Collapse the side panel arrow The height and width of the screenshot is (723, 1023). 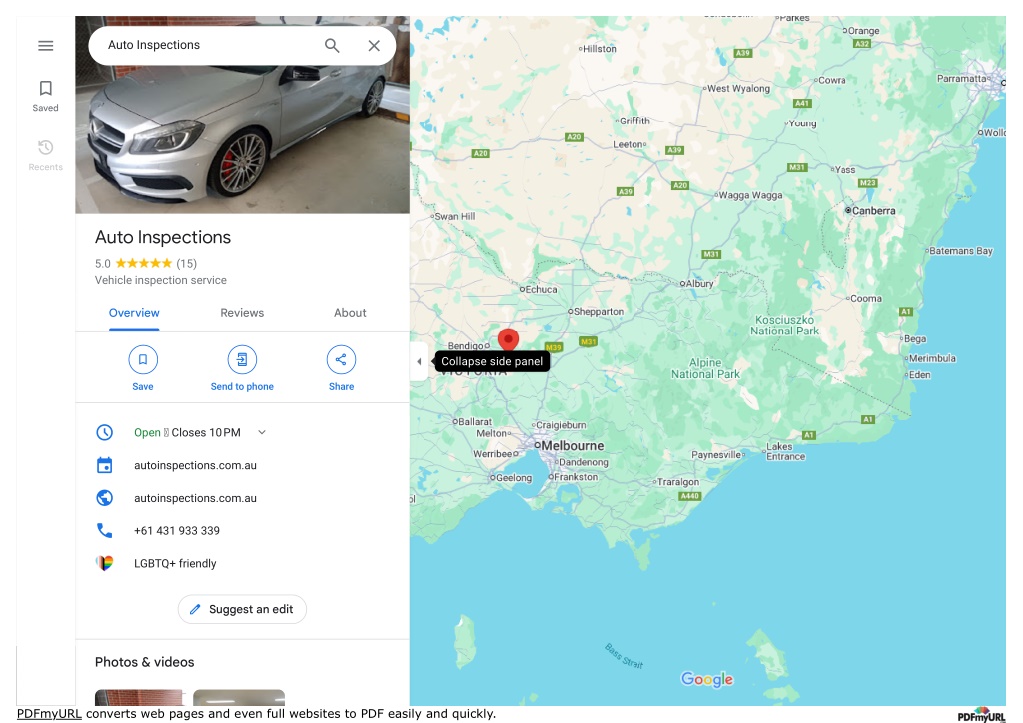click(419, 362)
